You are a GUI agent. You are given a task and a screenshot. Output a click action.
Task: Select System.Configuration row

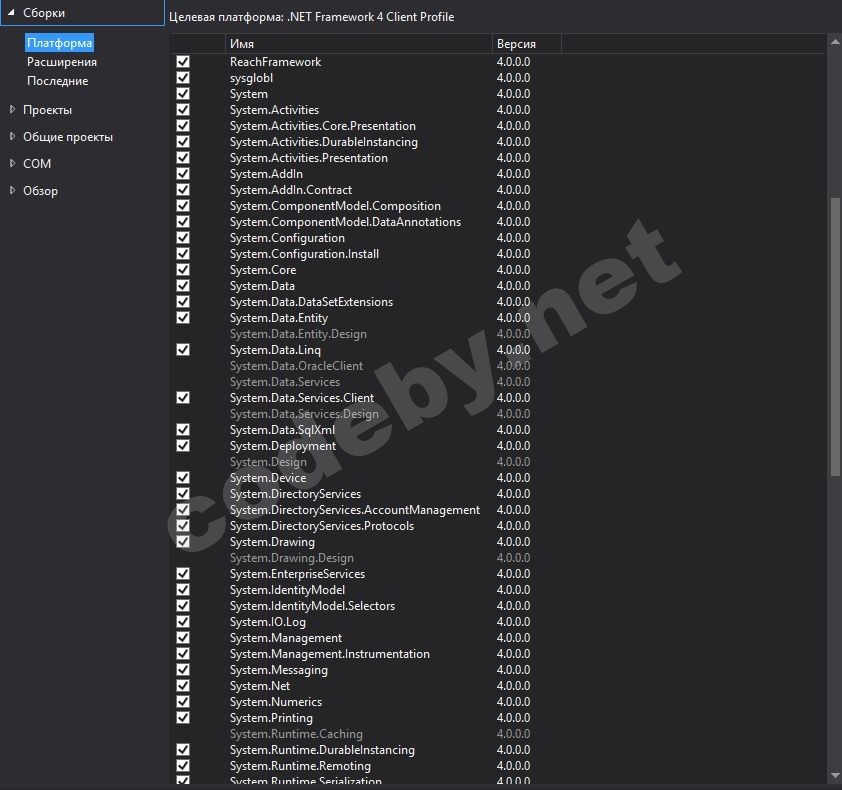point(498,237)
